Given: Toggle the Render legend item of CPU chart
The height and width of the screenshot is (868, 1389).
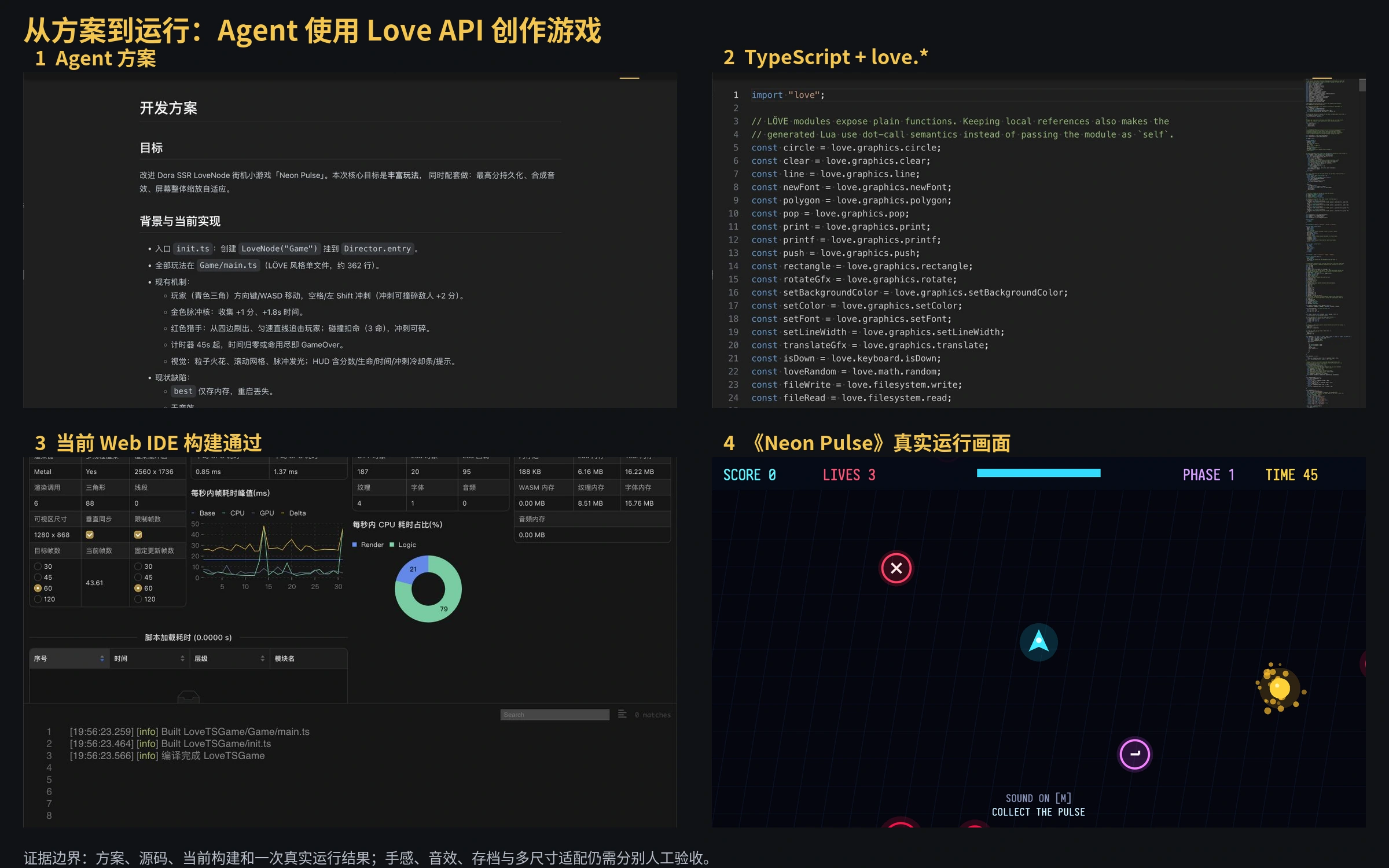Looking at the screenshot, I should tap(368, 545).
